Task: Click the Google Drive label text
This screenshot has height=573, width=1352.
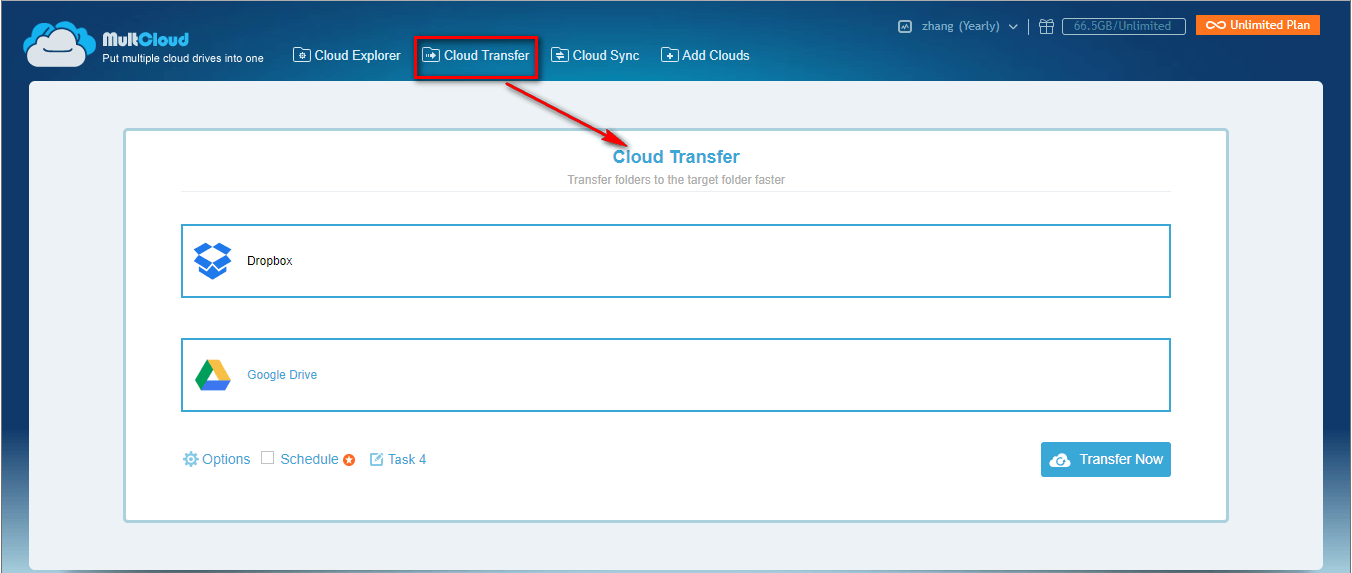Action: pyautogui.click(x=282, y=375)
